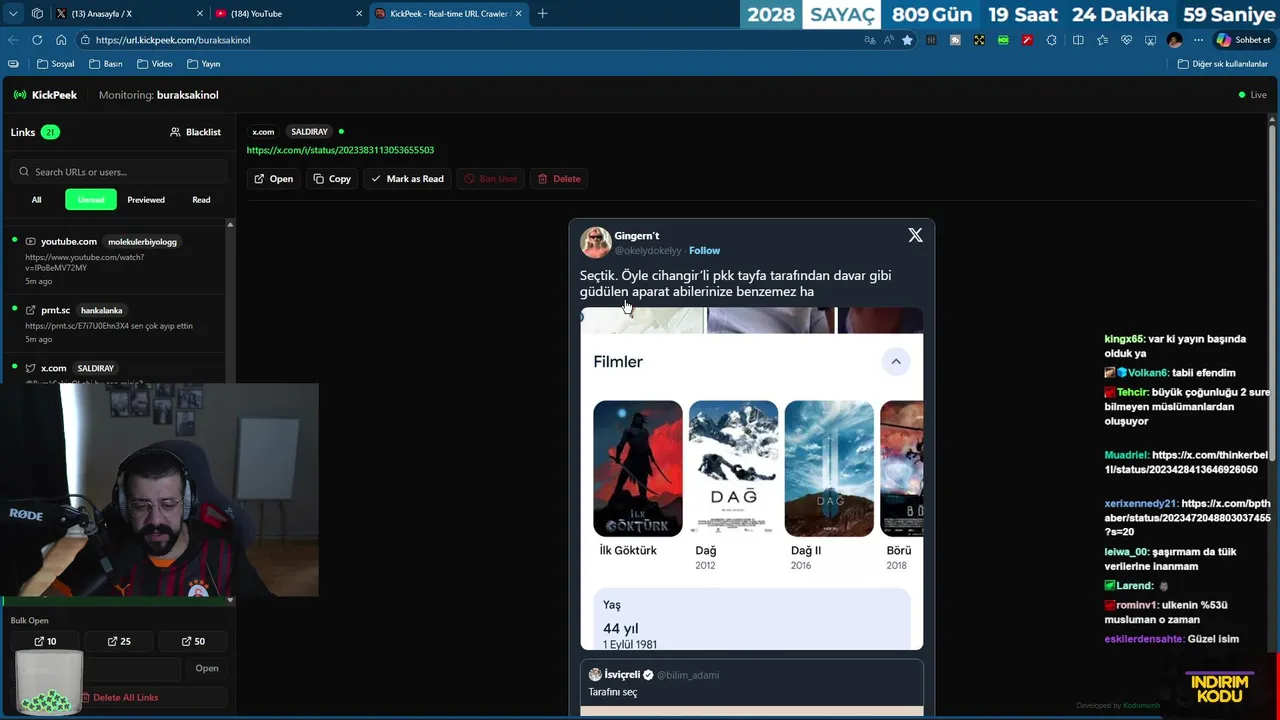Open the Yayın bookmarks folder
The width and height of the screenshot is (1280, 720).
[x=204, y=64]
